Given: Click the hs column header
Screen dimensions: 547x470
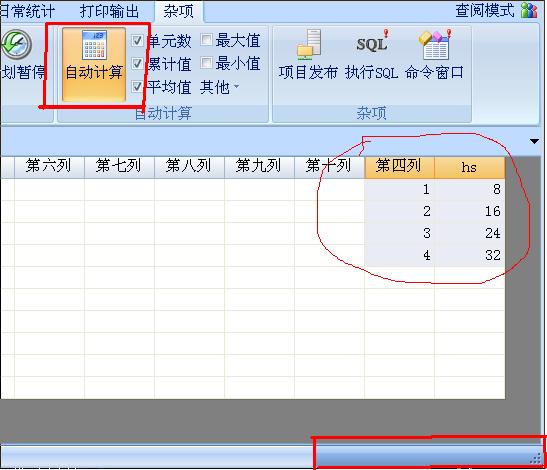Looking at the screenshot, I should click(x=470, y=167).
